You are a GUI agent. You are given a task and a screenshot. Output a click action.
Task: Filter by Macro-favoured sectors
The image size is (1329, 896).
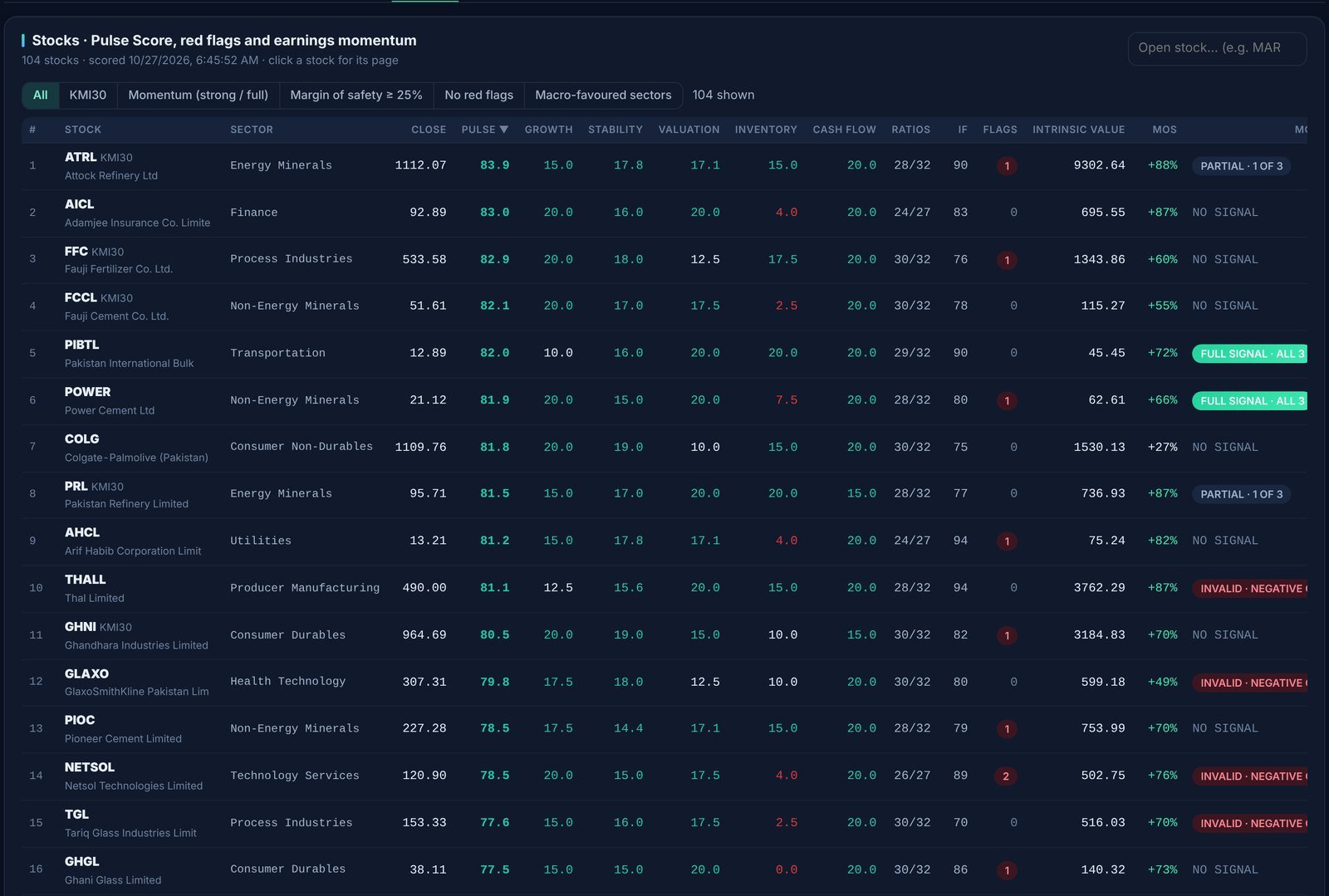click(x=603, y=95)
